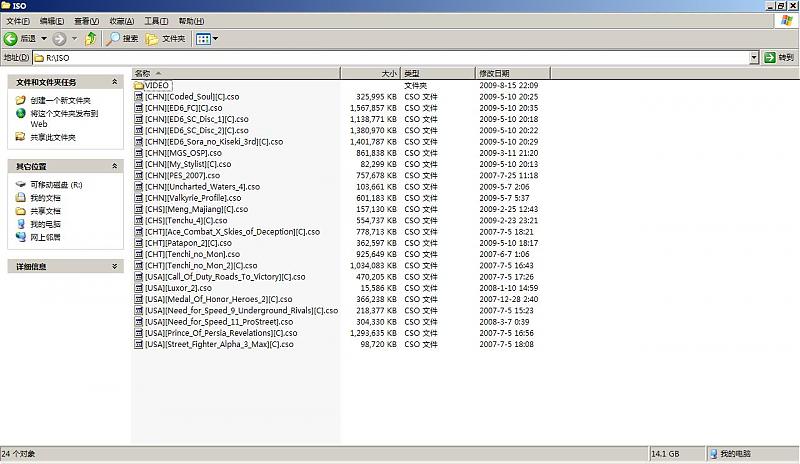Click the Back arrow icon
This screenshot has width=800, height=464.
[x=10, y=38]
